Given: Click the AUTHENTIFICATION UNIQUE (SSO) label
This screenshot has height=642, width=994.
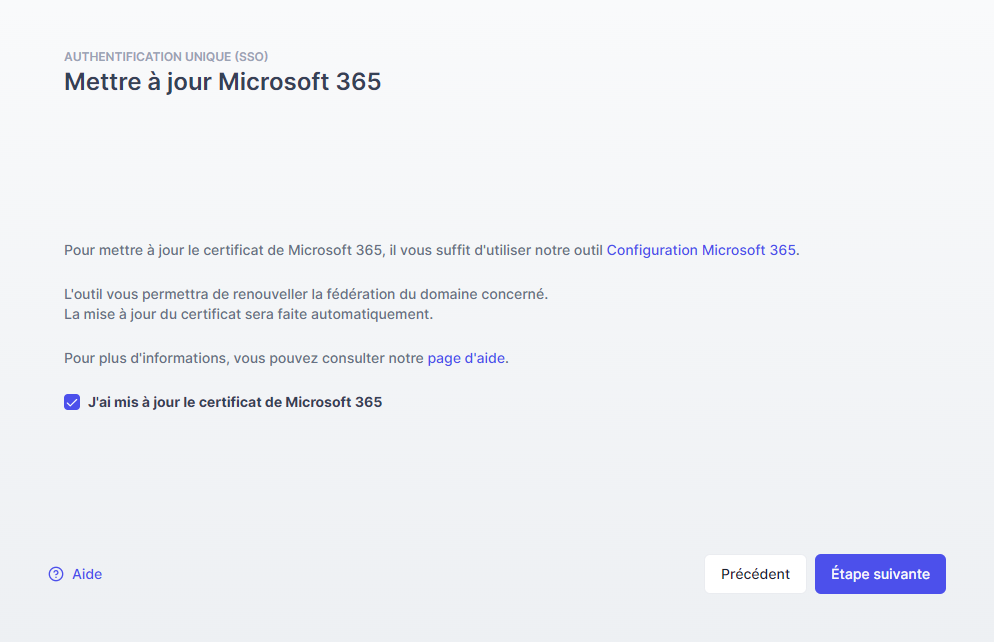Looking at the screenshot, I should point(166,56).
